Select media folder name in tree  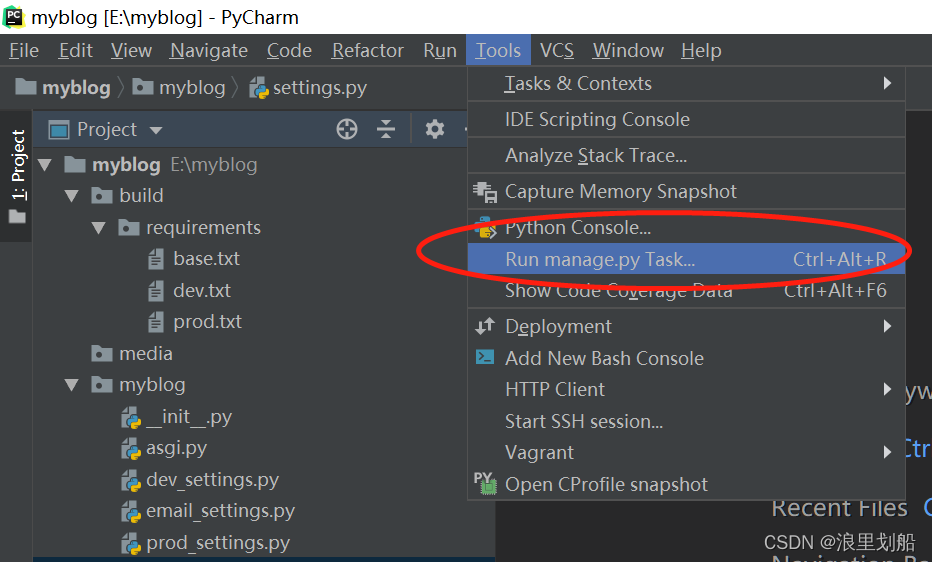tap(146, 353)
